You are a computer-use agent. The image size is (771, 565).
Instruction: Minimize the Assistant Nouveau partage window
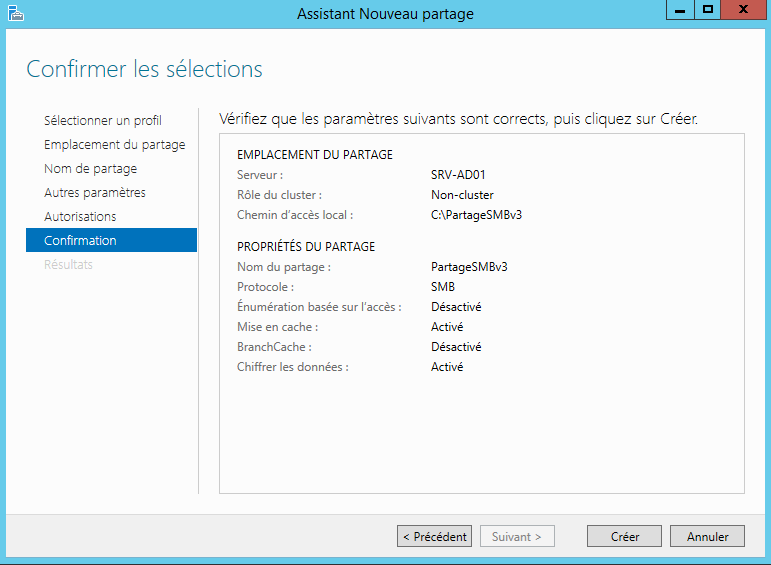pyautogui.click(x=680, y=10)
